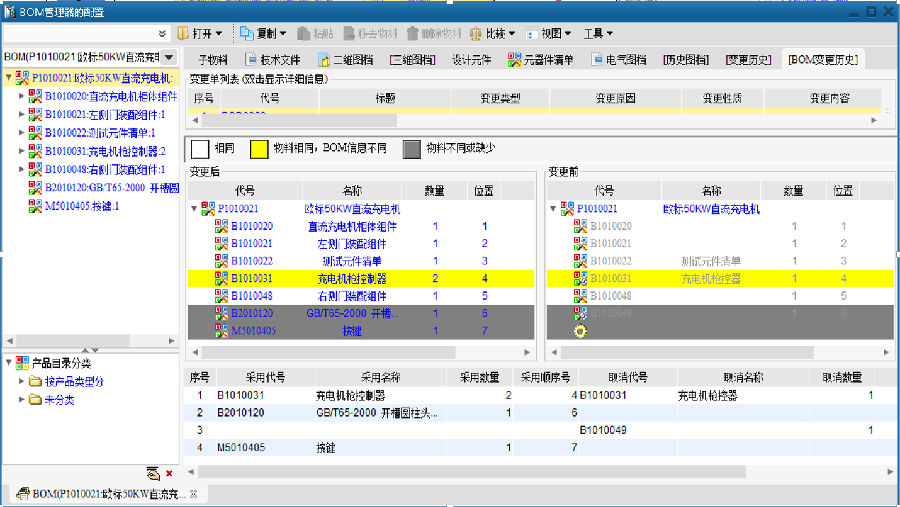The image size is (900, 507).
Task: Click the red delete icon in left panel
Action: pyautogui.click(x=169, y=473)
